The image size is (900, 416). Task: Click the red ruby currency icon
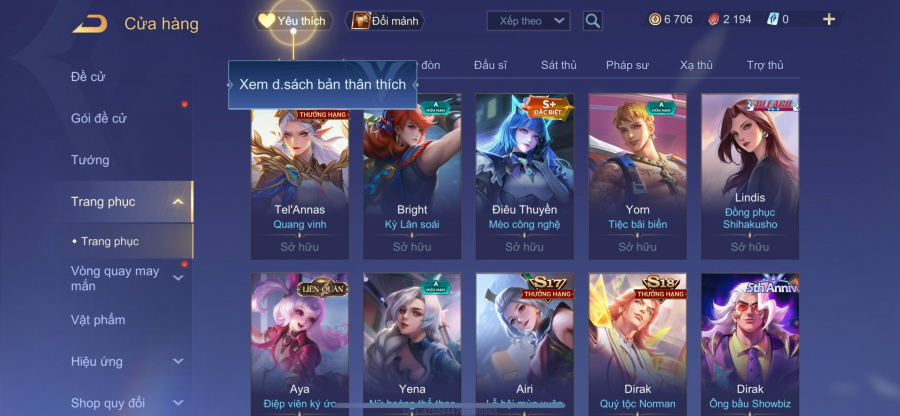point(713,20)
